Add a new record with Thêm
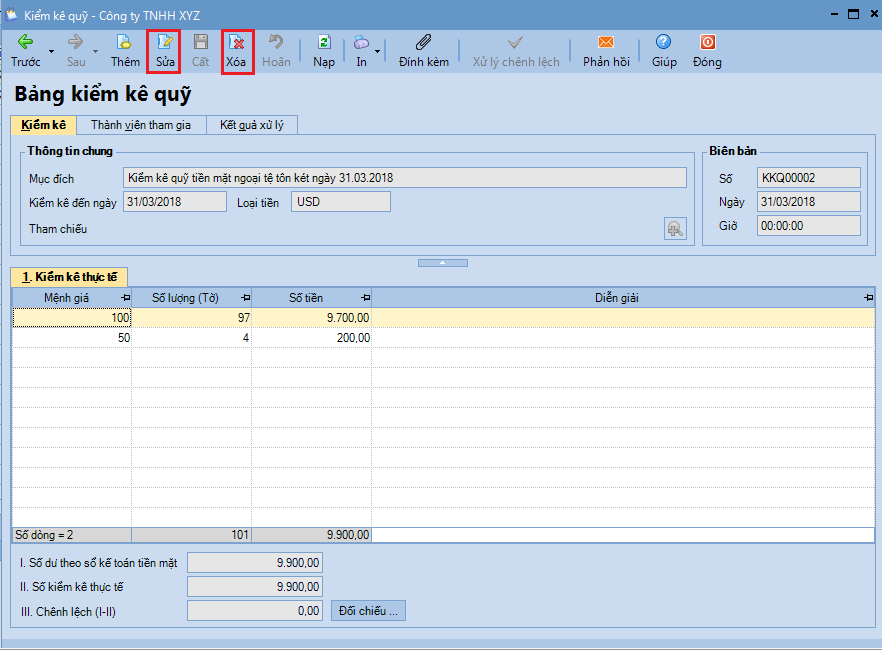This screenshot has height=650, width=882. click(125, 51)
